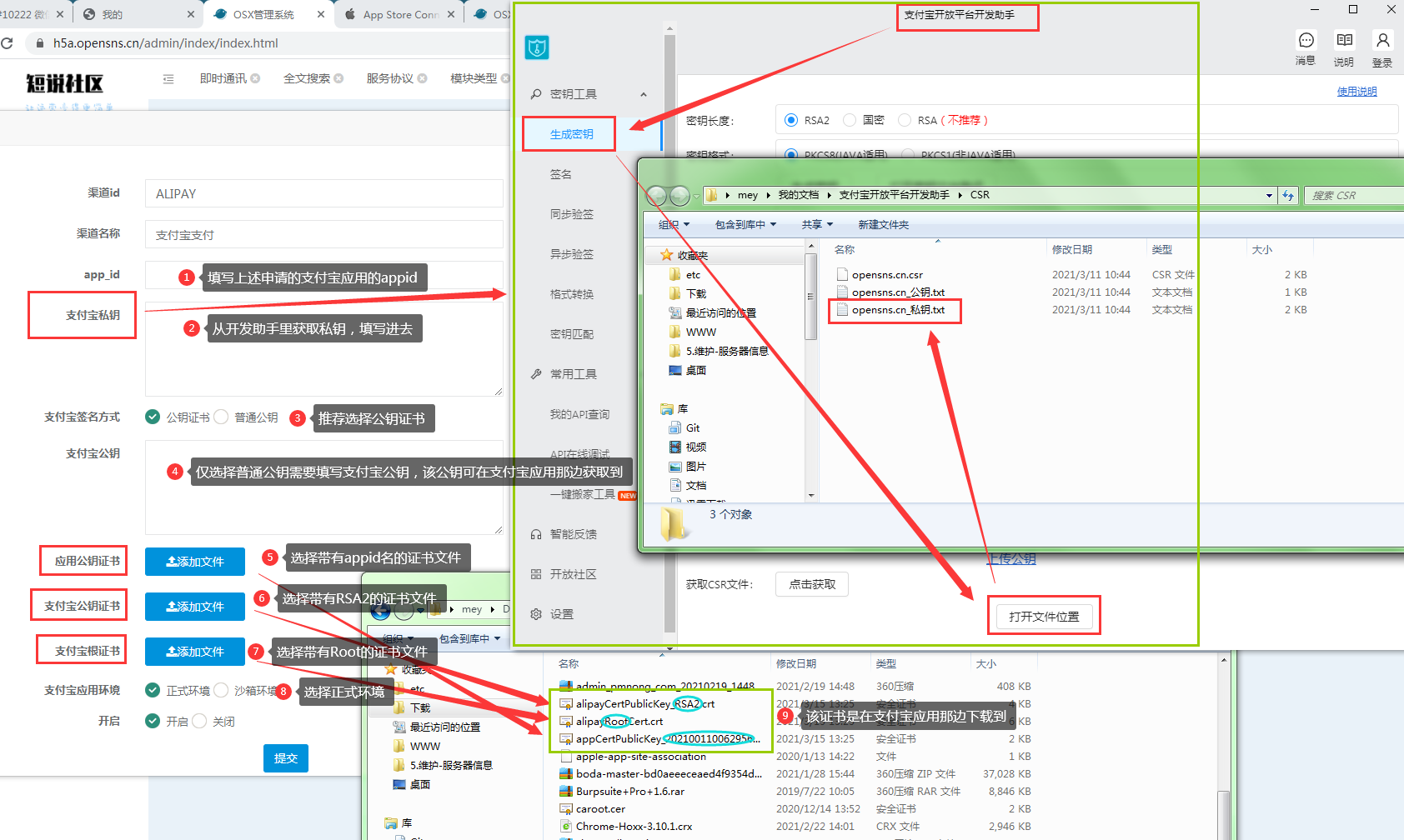Open the 签名 menu item
Image resolution: width=1404 pixels, height=840 pixels.
tap(561, 174)
